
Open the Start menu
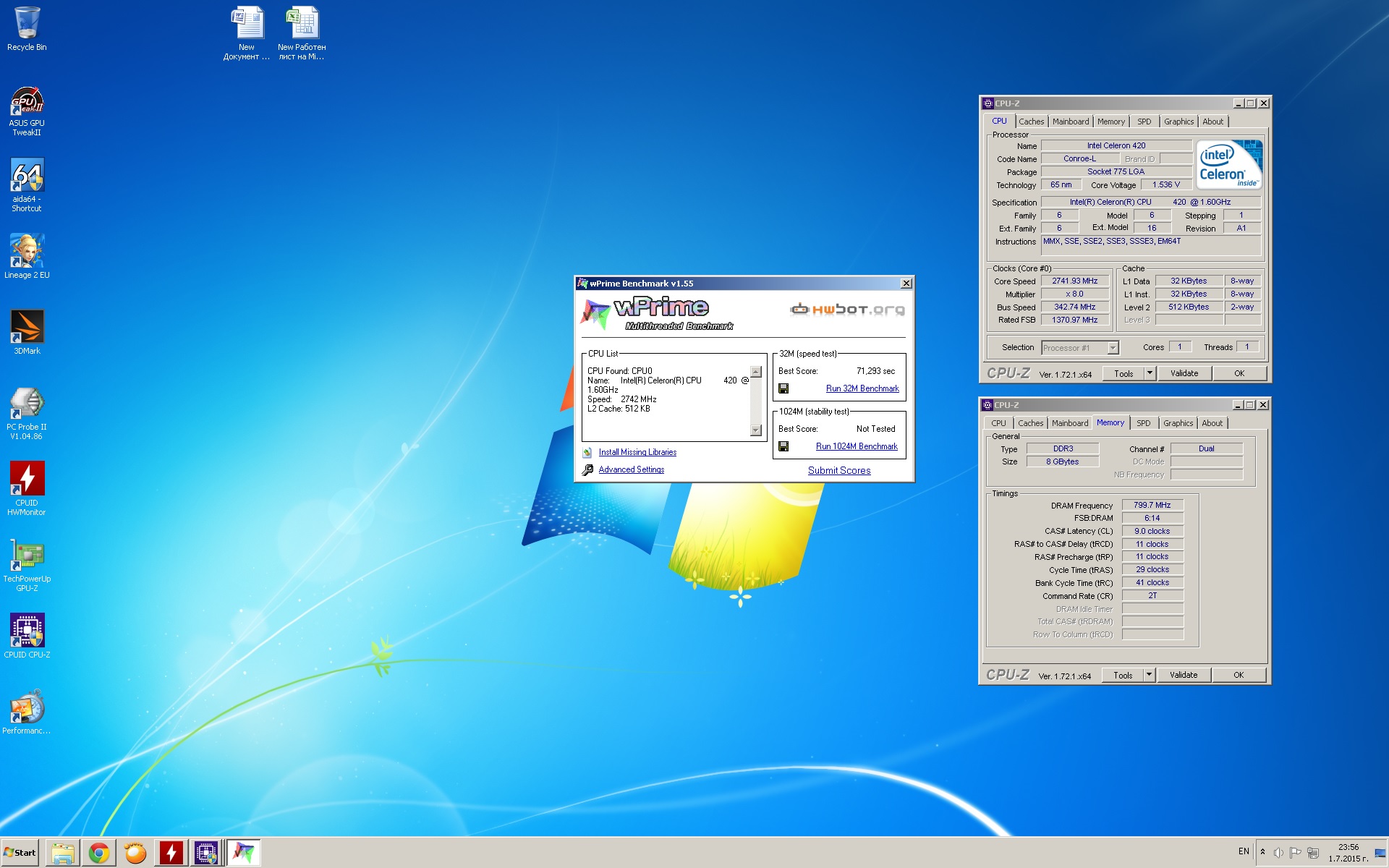[x=20, y=853]
